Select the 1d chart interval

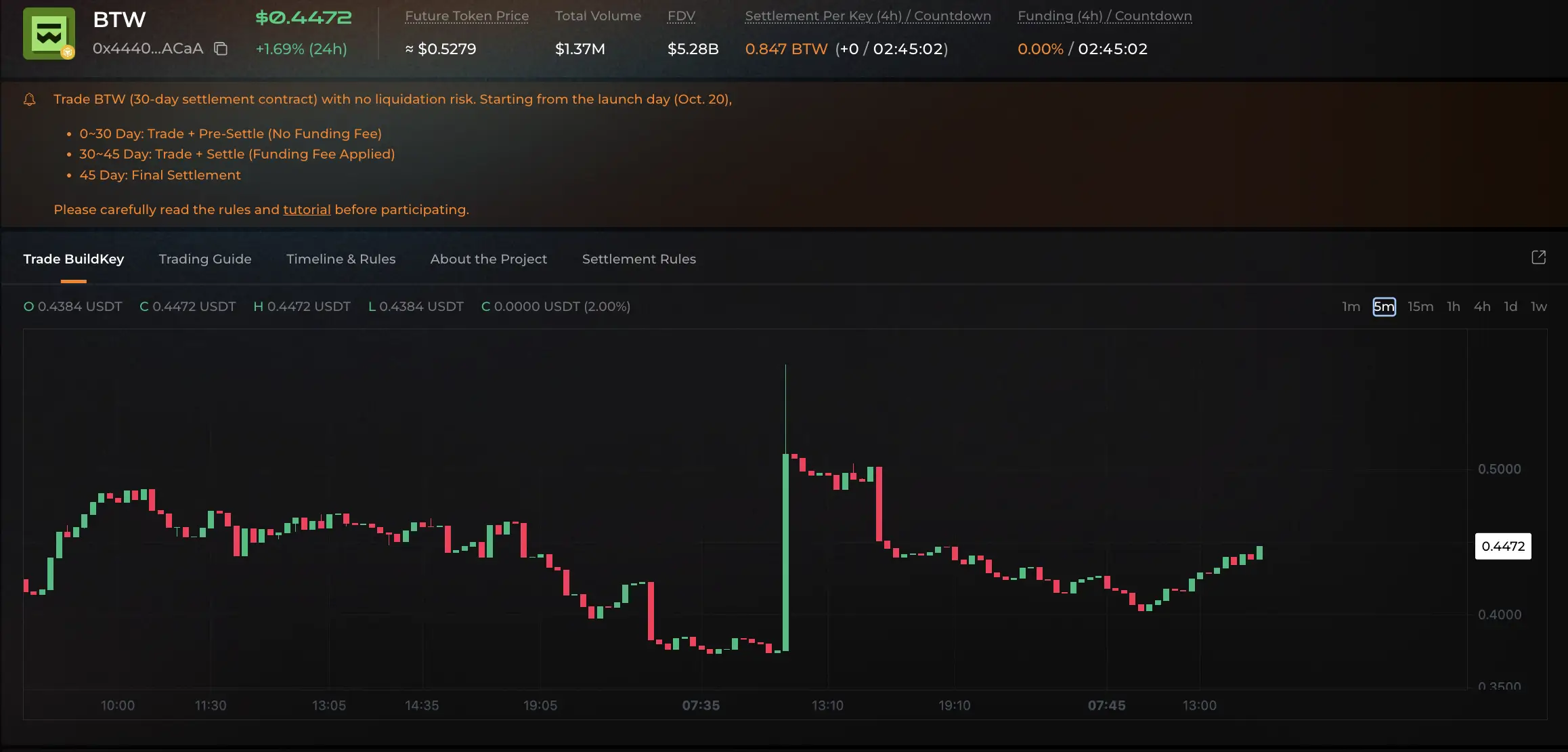(1510, 306)
